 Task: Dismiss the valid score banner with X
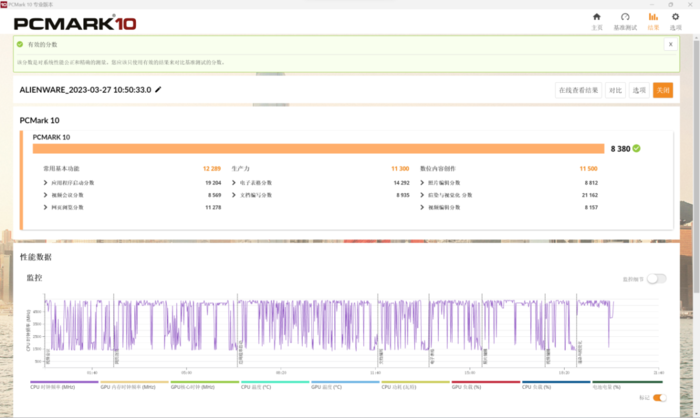pos(671,44)
